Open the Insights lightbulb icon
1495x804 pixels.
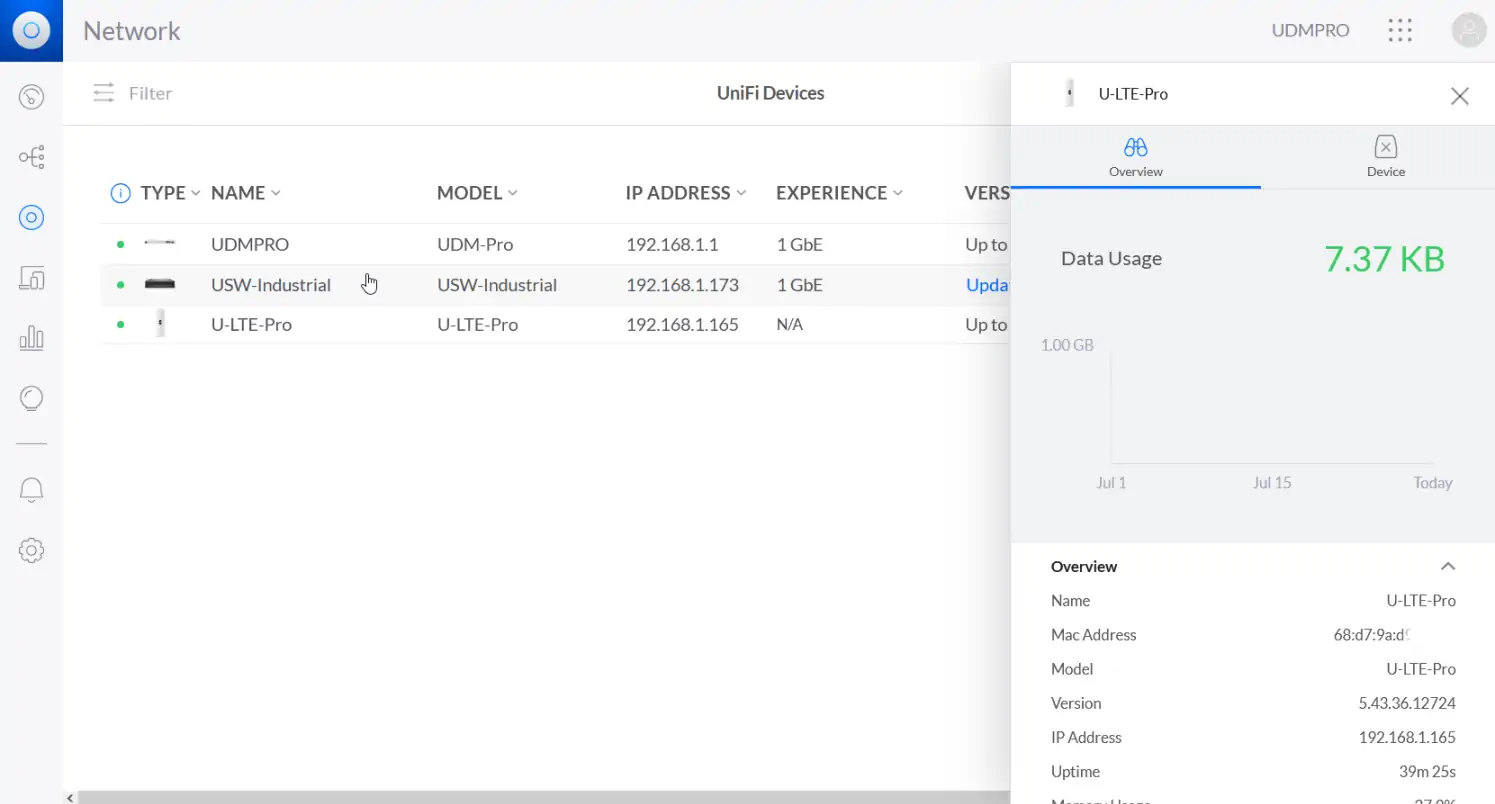pyautogui.click(x=31, y=399)
